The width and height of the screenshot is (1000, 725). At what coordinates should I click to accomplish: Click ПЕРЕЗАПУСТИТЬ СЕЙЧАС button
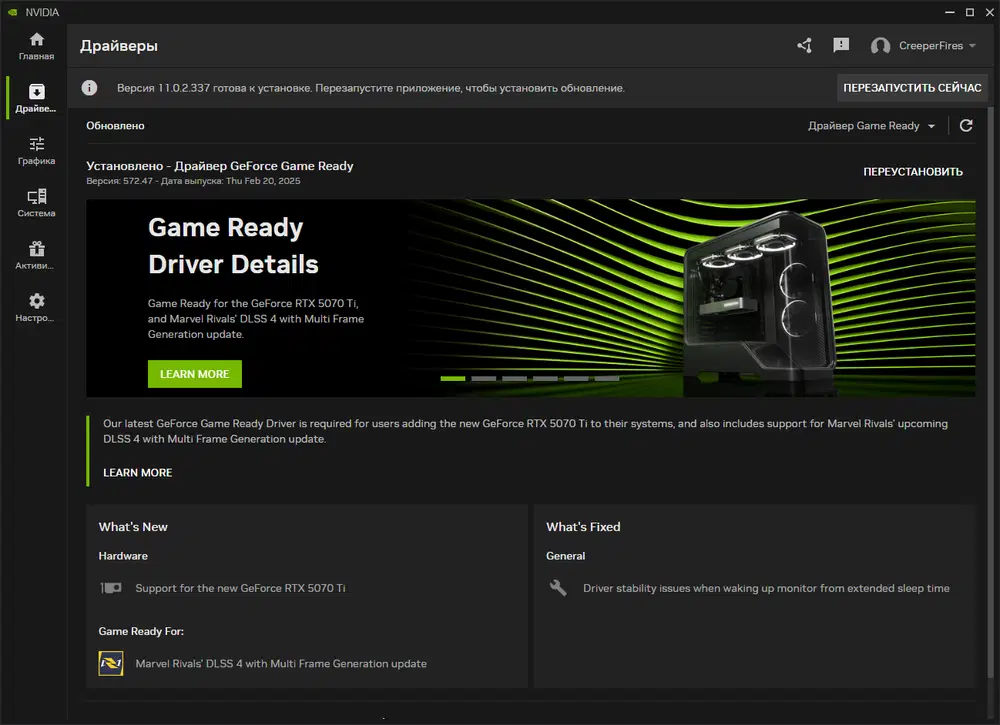point(912,88)
